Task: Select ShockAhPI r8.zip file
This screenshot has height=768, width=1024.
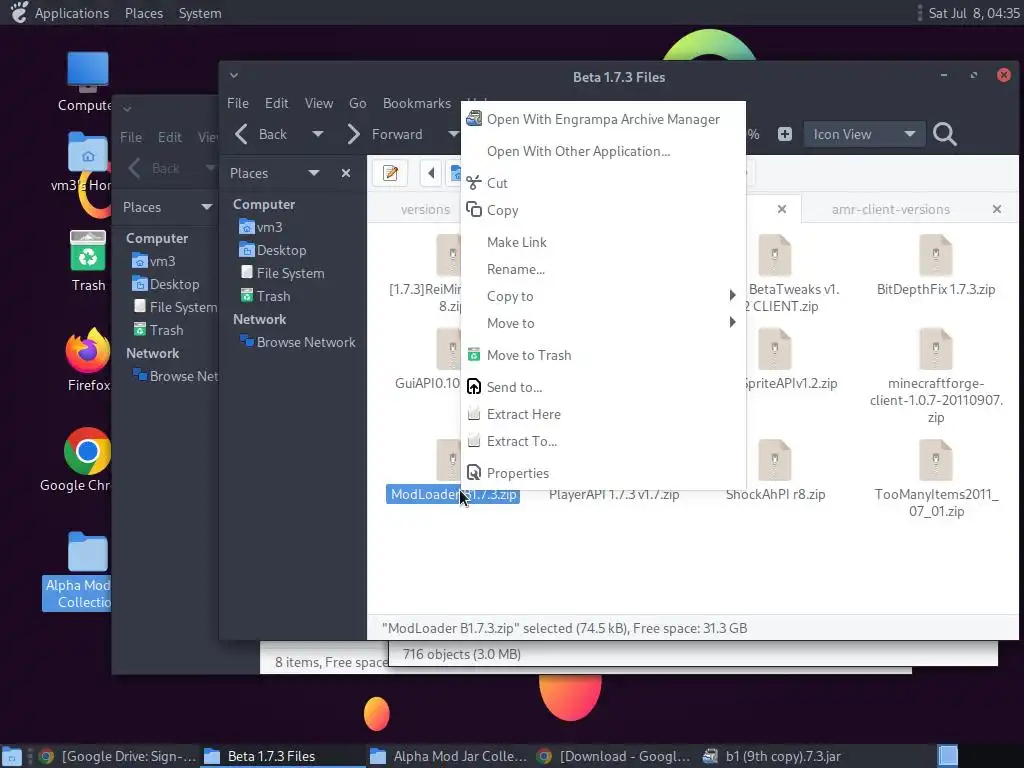Action: tap(775, 470)
